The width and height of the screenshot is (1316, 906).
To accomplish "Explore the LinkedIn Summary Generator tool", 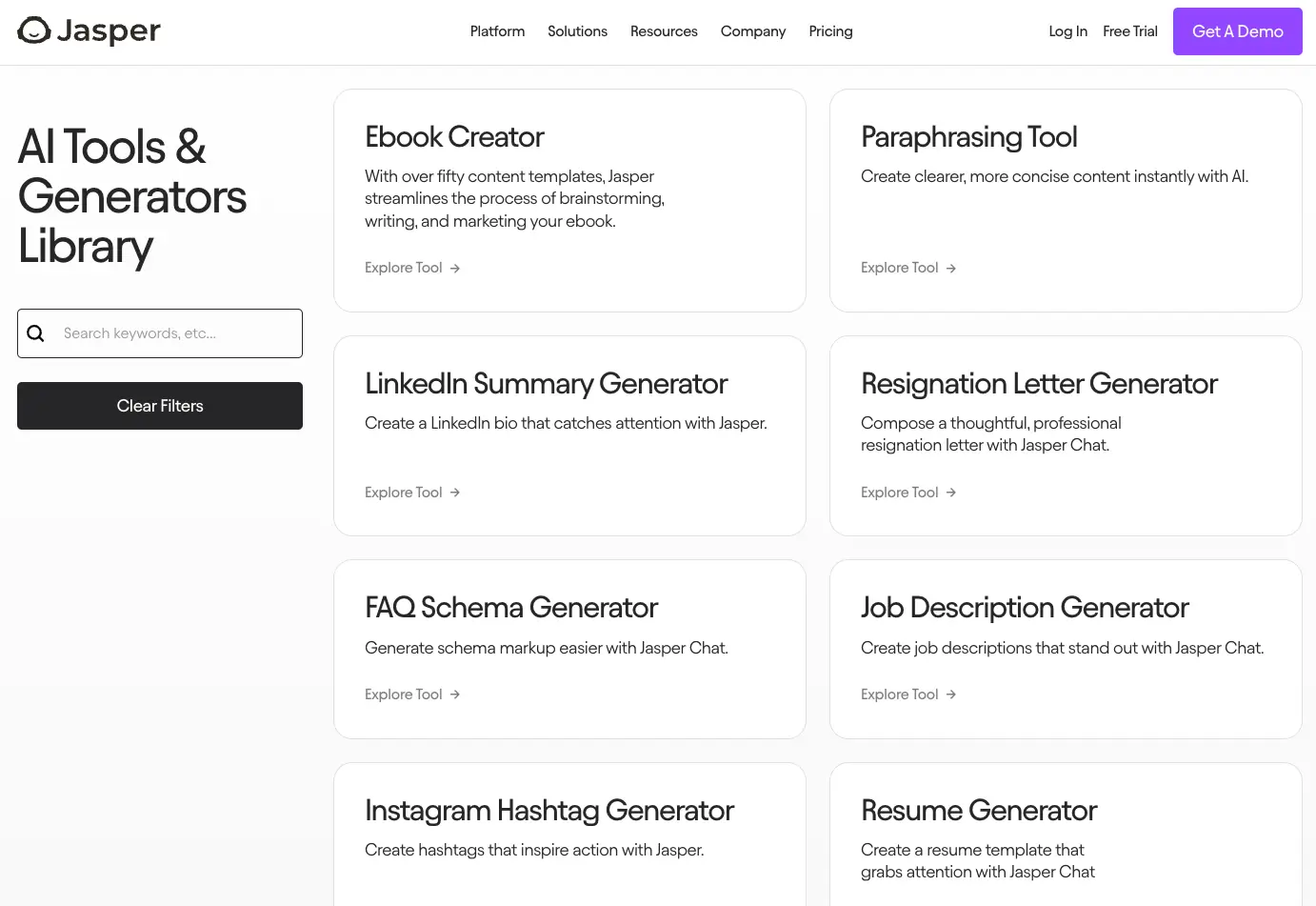I will (x=412, y=493).
